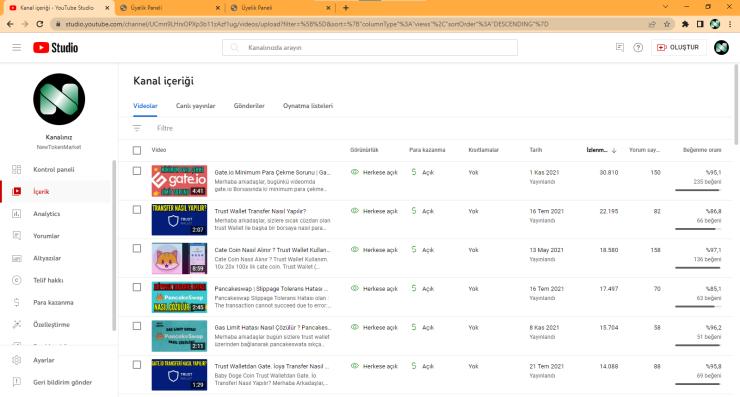This screenshot has width=740, height=397.
Task: Select the Gas Limit Hatası video checkbox
Action: click(x=137, y=326)
